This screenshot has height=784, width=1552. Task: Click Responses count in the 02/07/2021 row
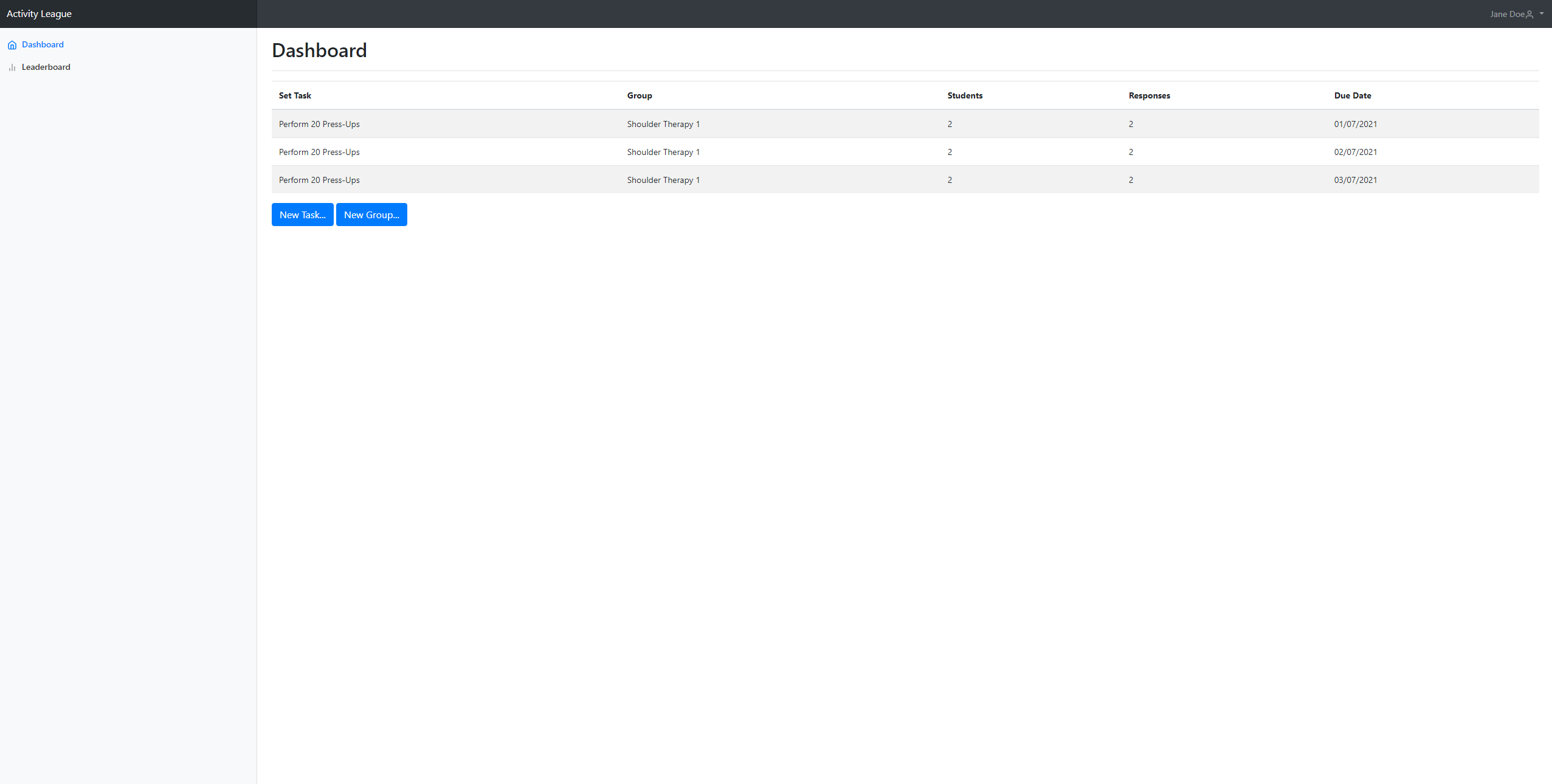(x=1131, y=152)
